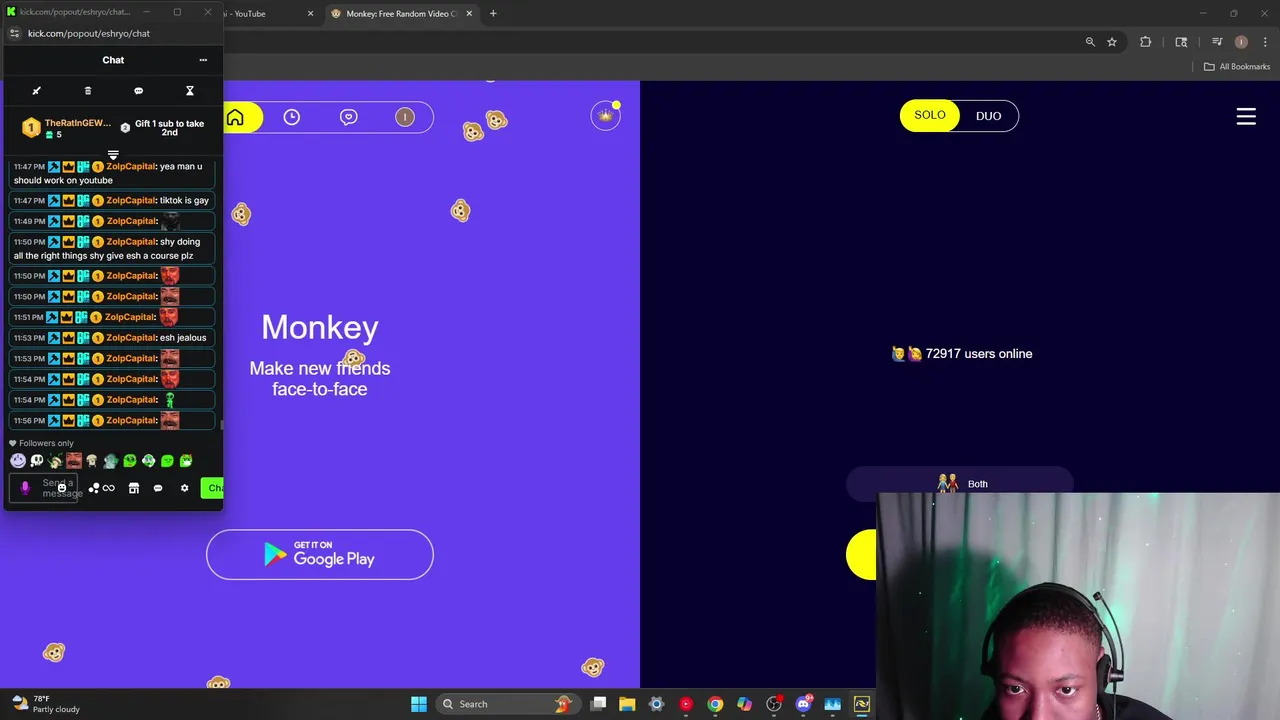Screen dimensions: 1280x720
Task: Open Discord from the taskbar
Action: pyautogui.click(x=803, y=704)
